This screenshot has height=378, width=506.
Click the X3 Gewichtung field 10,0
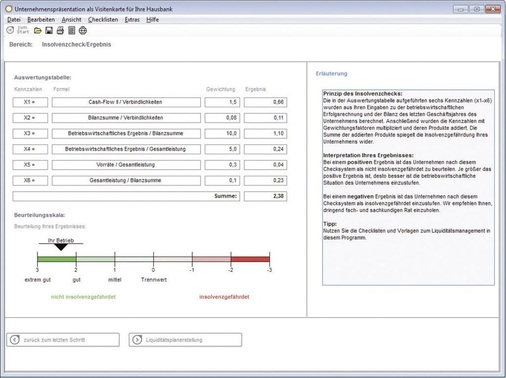tap(222, 133)
